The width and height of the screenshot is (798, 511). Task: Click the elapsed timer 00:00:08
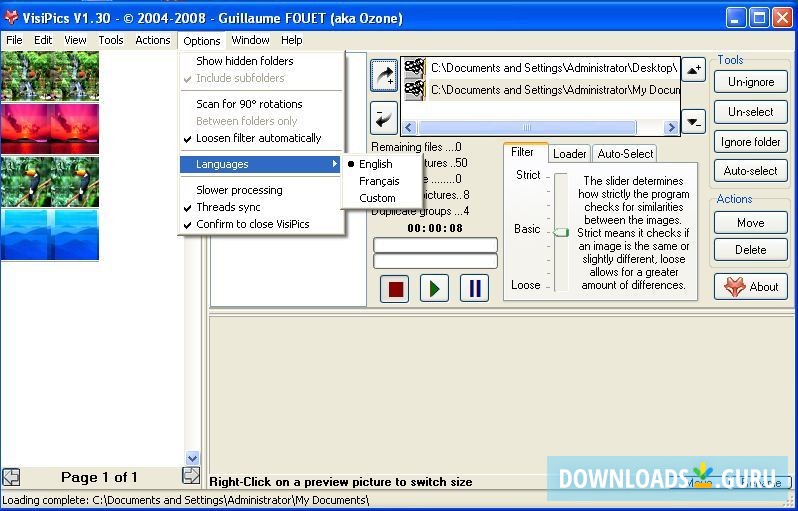coord(435,228)
